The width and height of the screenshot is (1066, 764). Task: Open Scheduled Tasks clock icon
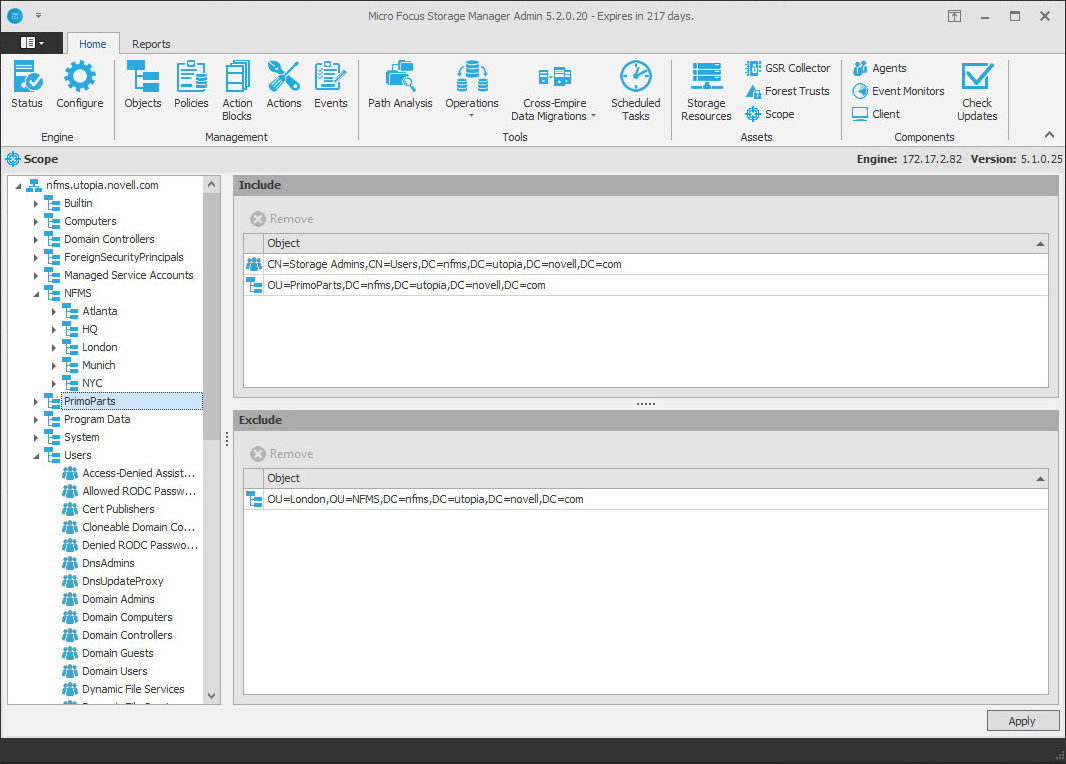pos(635,90)
